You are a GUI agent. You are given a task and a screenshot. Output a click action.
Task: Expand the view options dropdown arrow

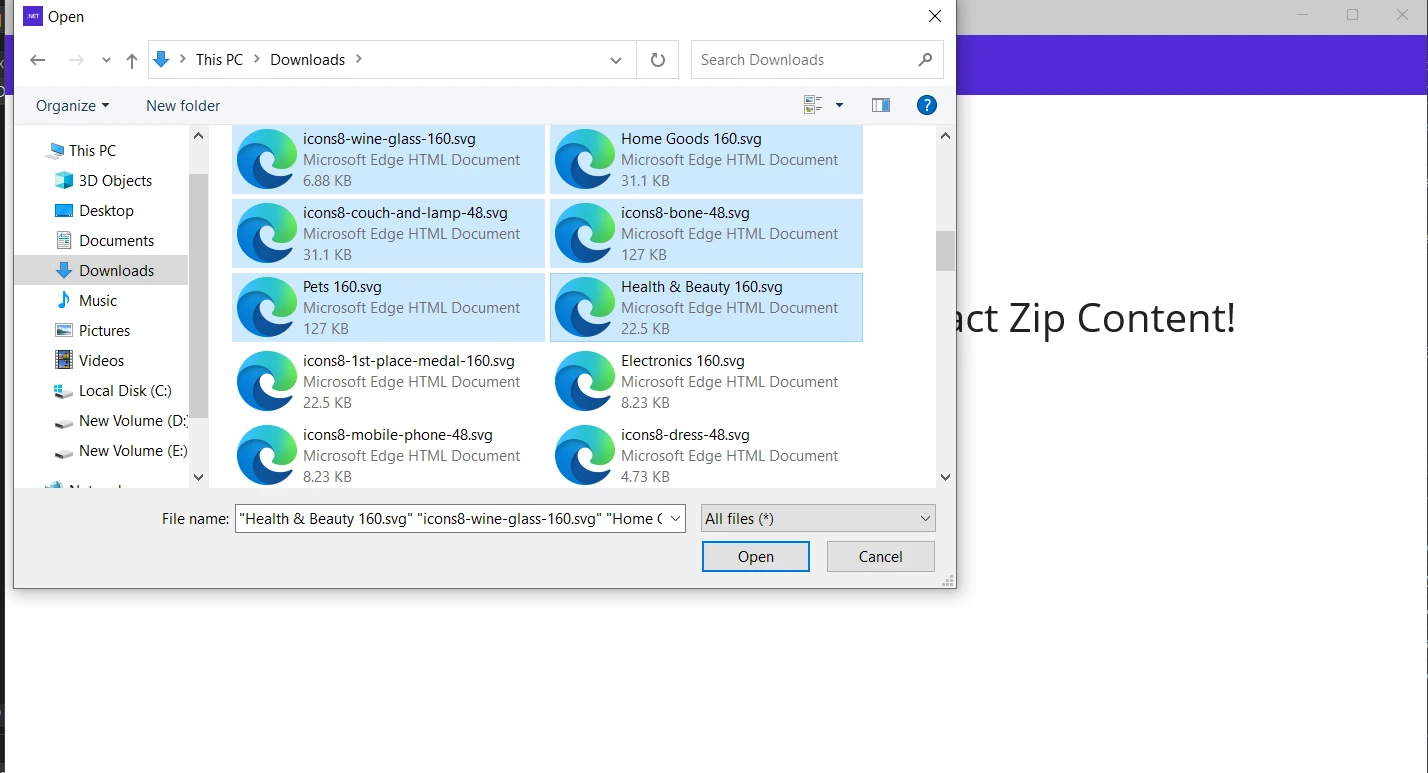click(839, 105)
